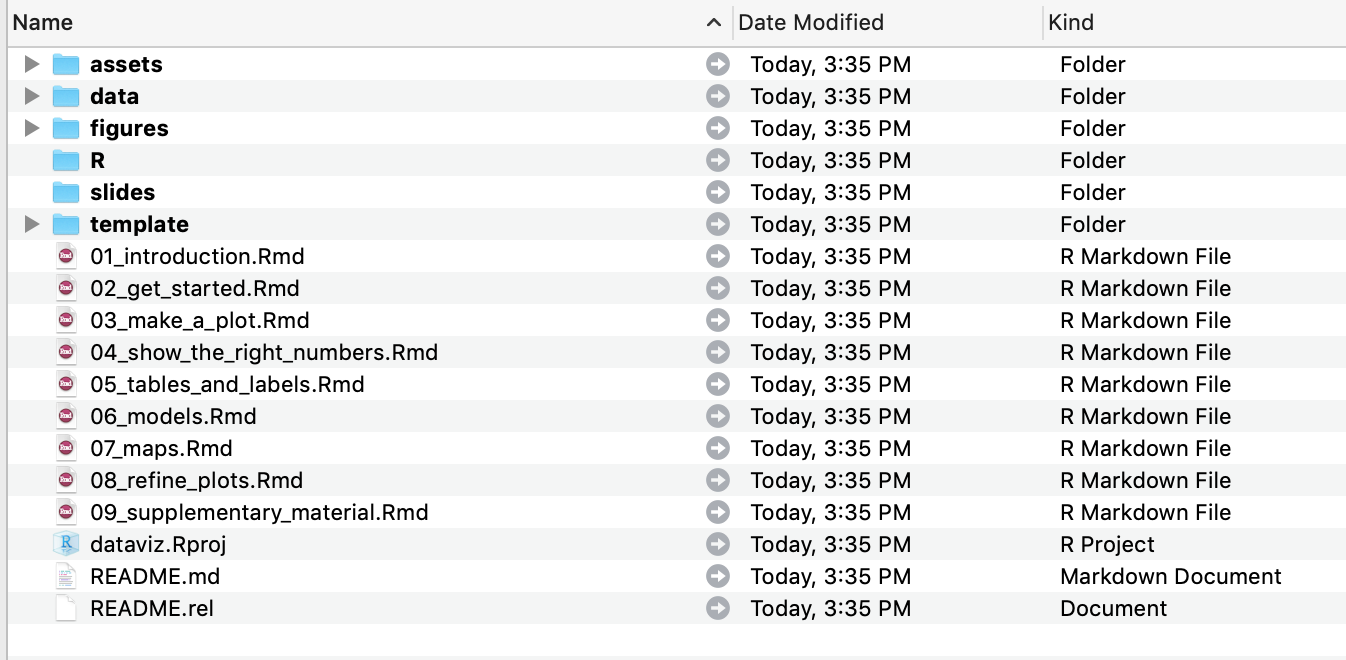Viewport: 1346px width, 660px height.
Task: Expand the template folder disclosure triangle
Action: tap(32, 225)
